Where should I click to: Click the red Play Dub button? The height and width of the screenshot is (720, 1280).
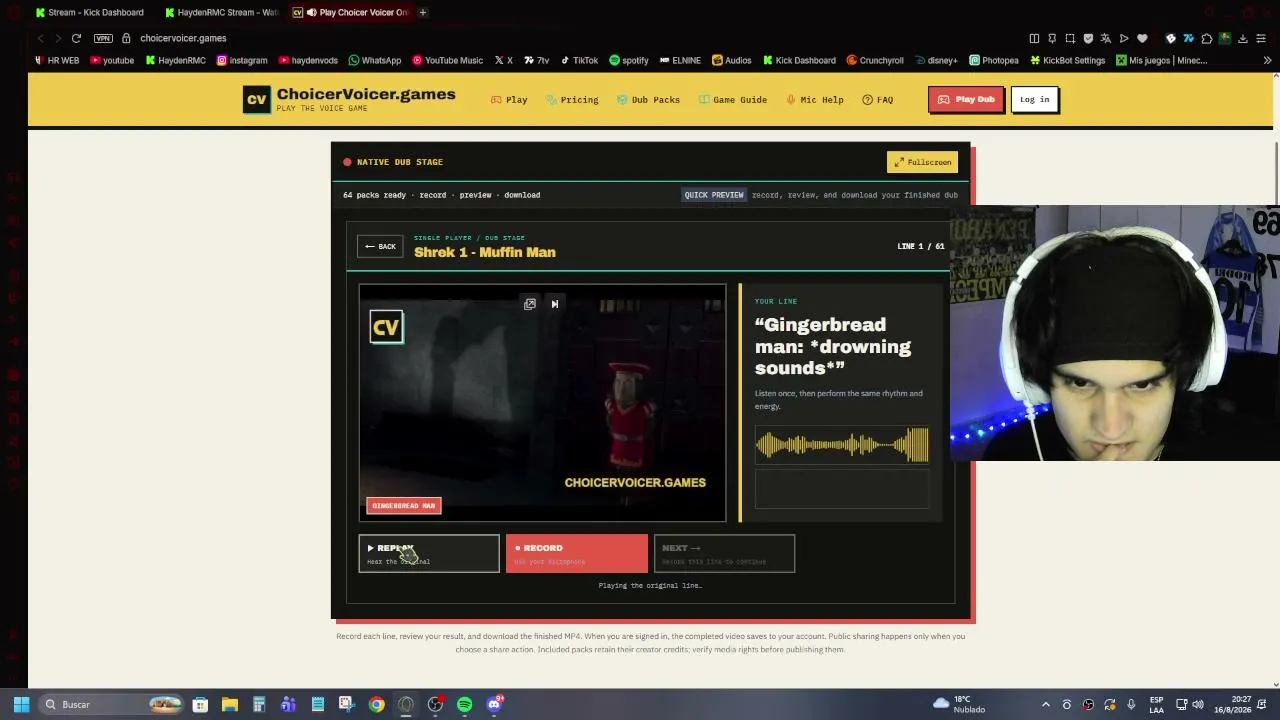[x=966, y=99]
